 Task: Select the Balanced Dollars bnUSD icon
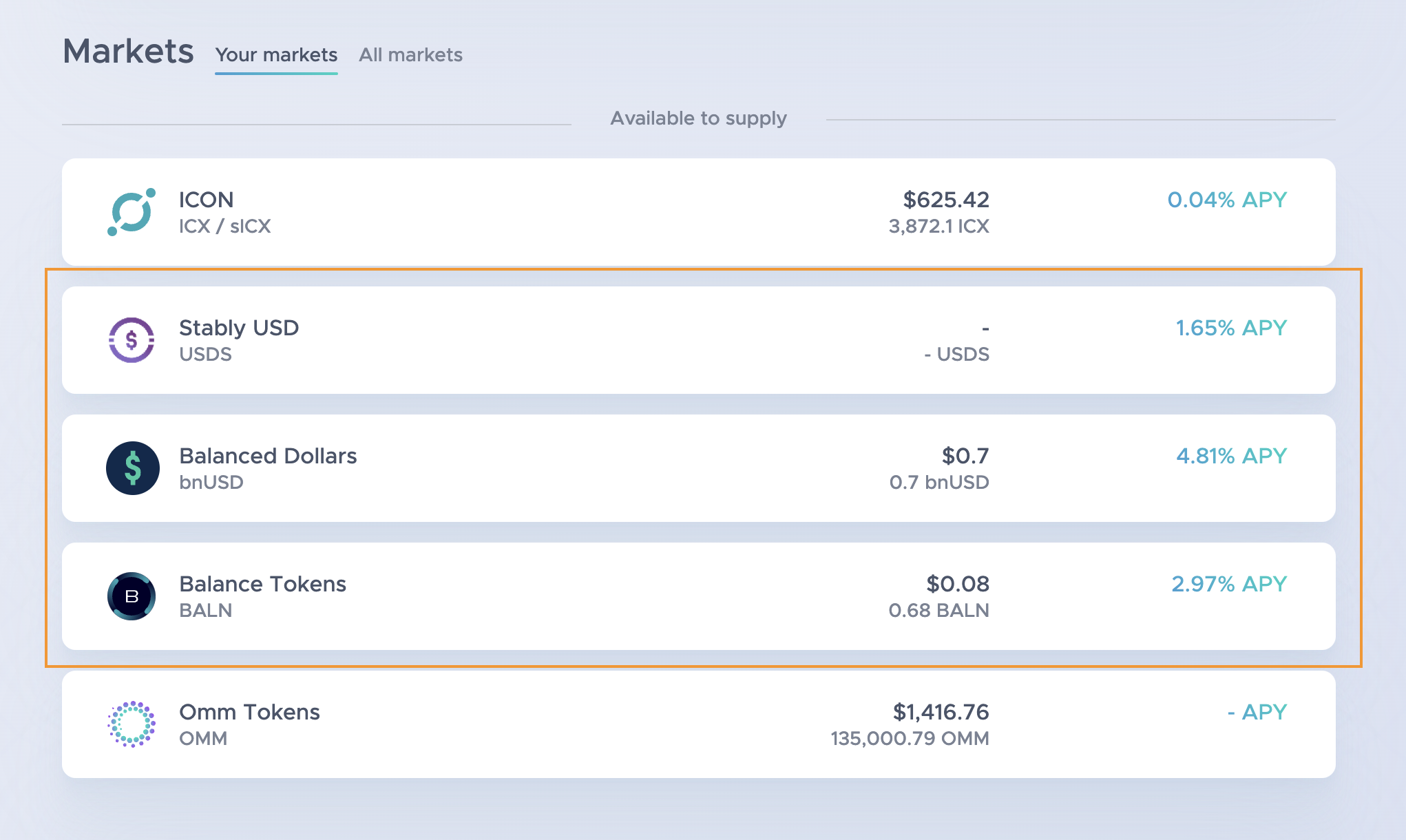click(x=133, y=468)
